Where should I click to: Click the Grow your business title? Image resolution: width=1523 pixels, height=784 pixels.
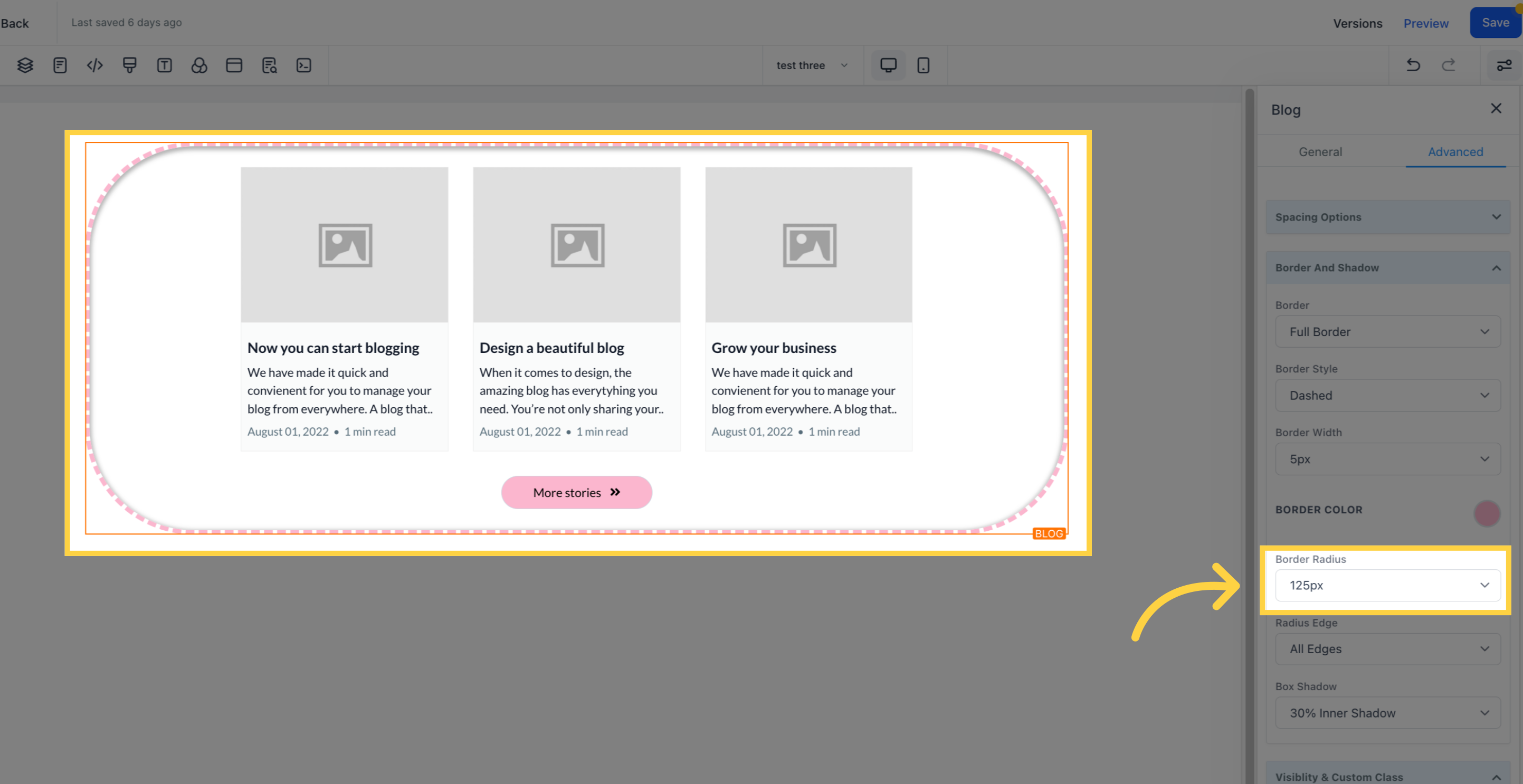coord(773,348)
